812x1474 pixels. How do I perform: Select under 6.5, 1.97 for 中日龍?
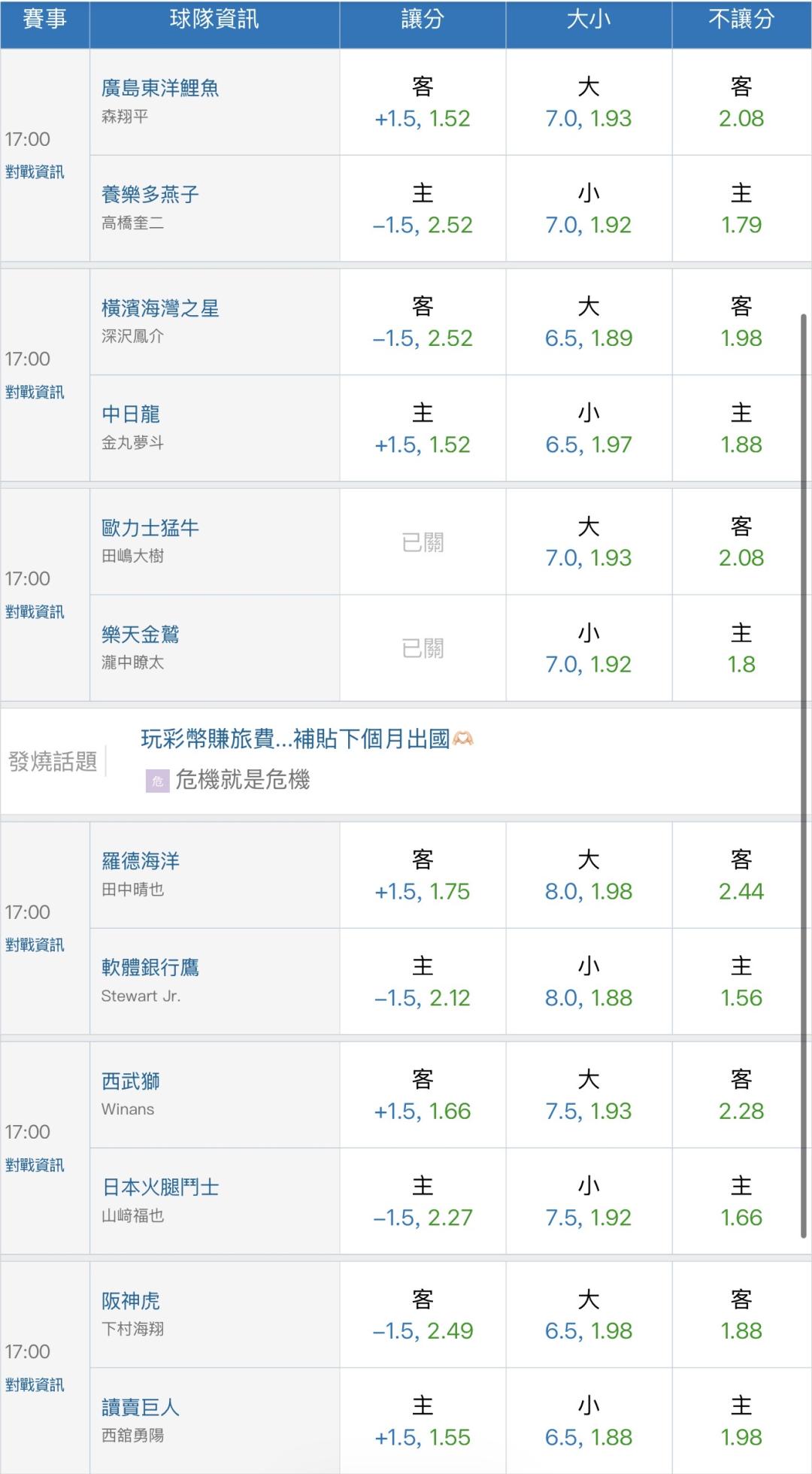click(x=589, y=429)
